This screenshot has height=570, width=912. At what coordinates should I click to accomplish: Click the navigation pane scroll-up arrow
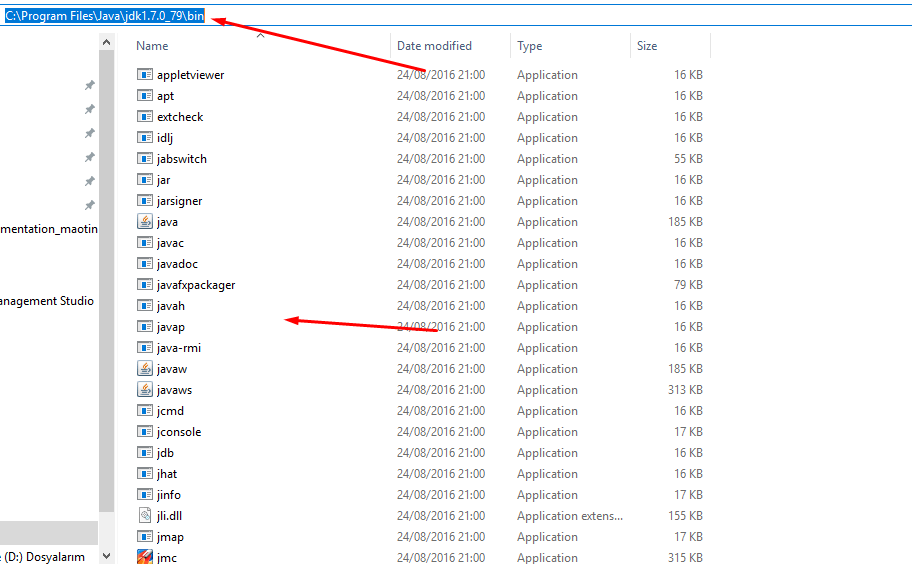tap(106, 42)
